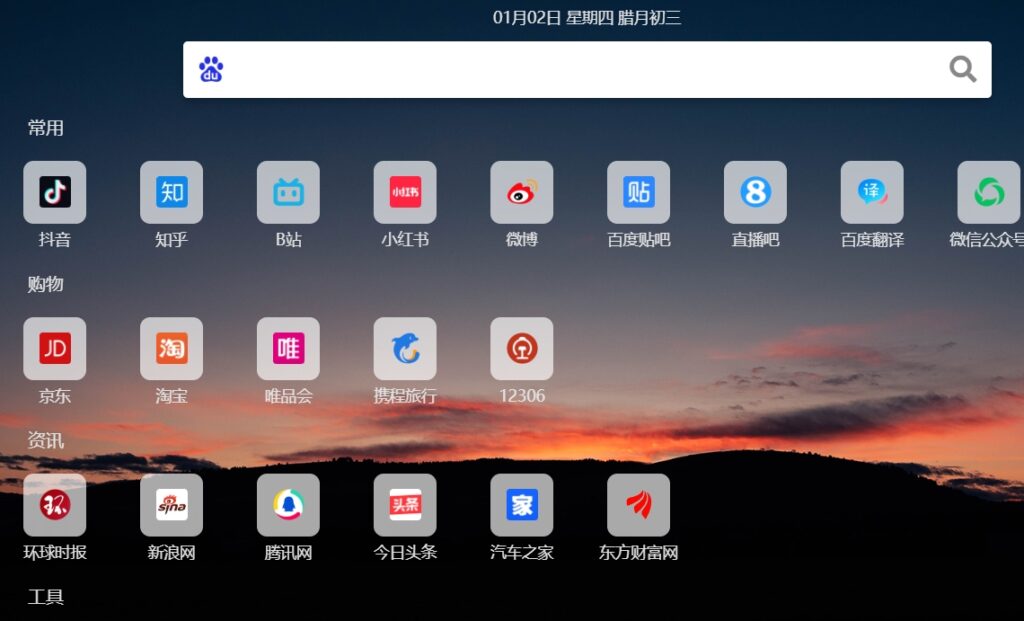The height and width of the screenshot is (621, 1024).
Task: Open the 东方财富网 icon
Action: point(639,505)
